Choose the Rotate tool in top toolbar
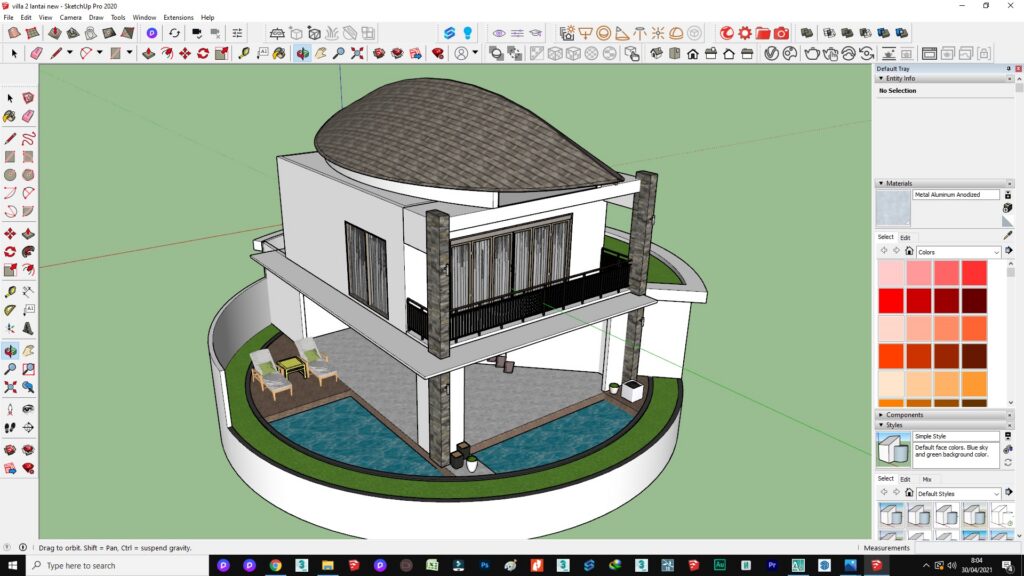The width and height of the screenshot is (1024, 576). (203, 54)
